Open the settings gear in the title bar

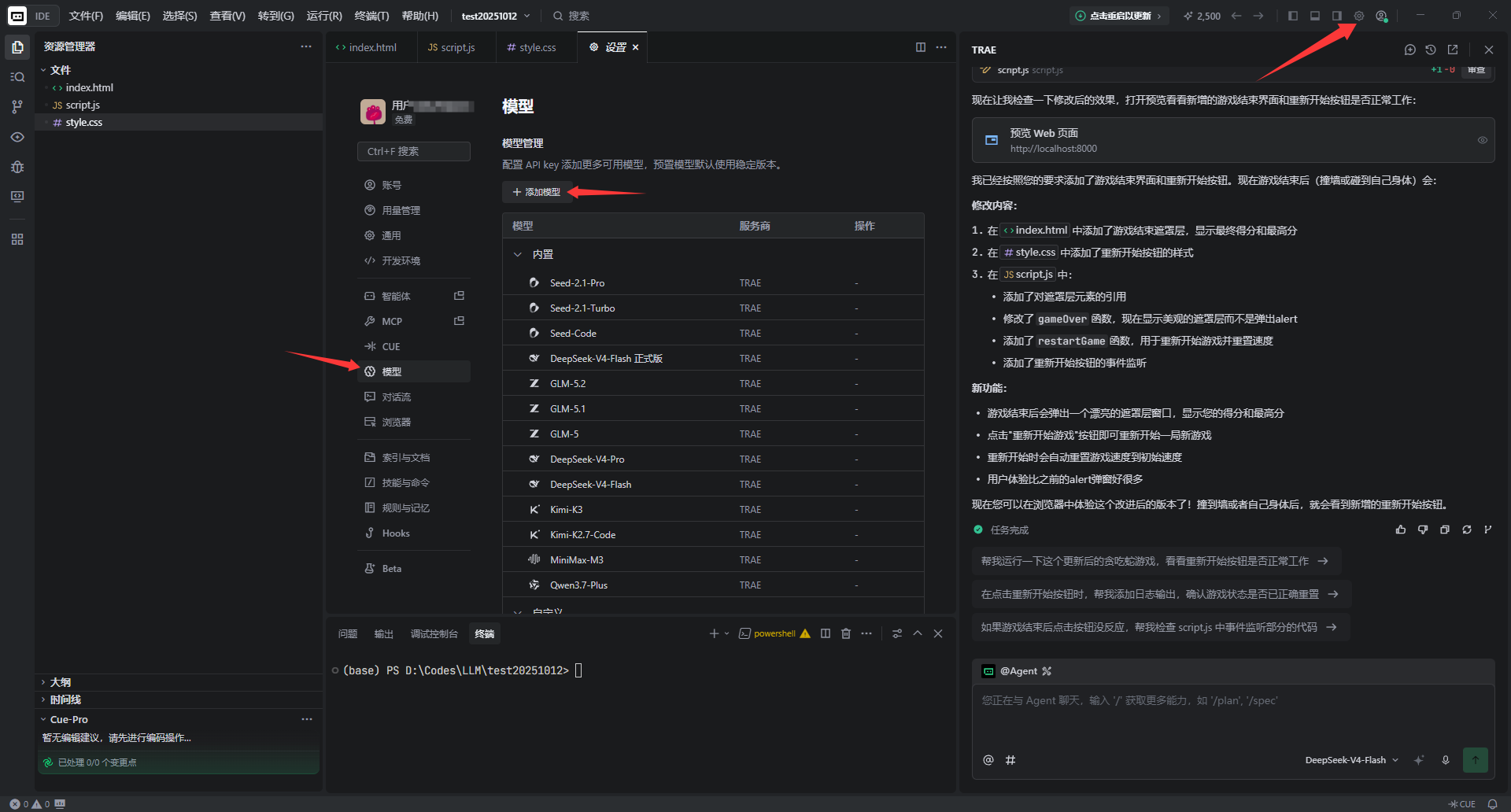pyautogui.click(x=1359, y=16)
